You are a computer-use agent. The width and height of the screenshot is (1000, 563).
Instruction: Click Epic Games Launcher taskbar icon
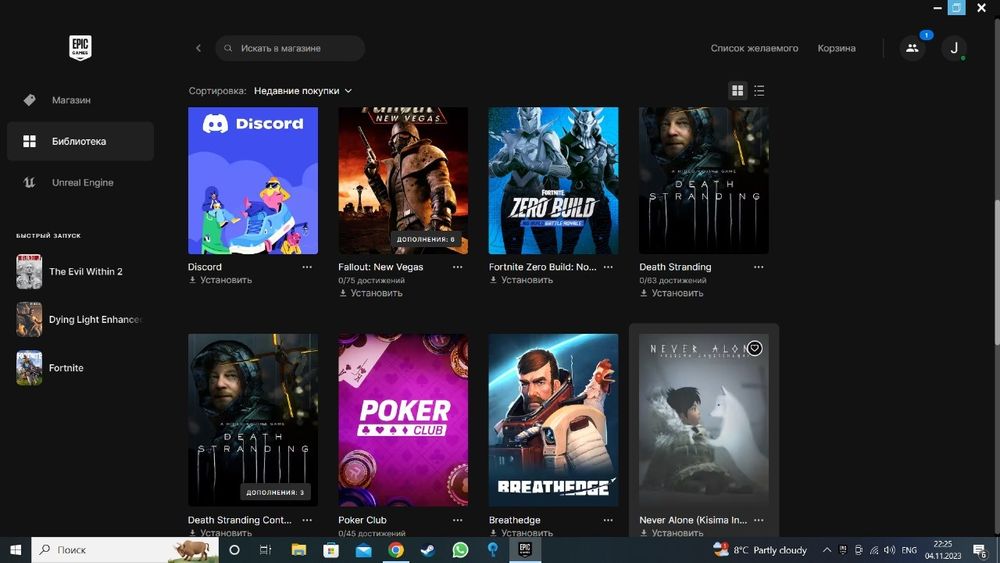(x=525, y=550)
